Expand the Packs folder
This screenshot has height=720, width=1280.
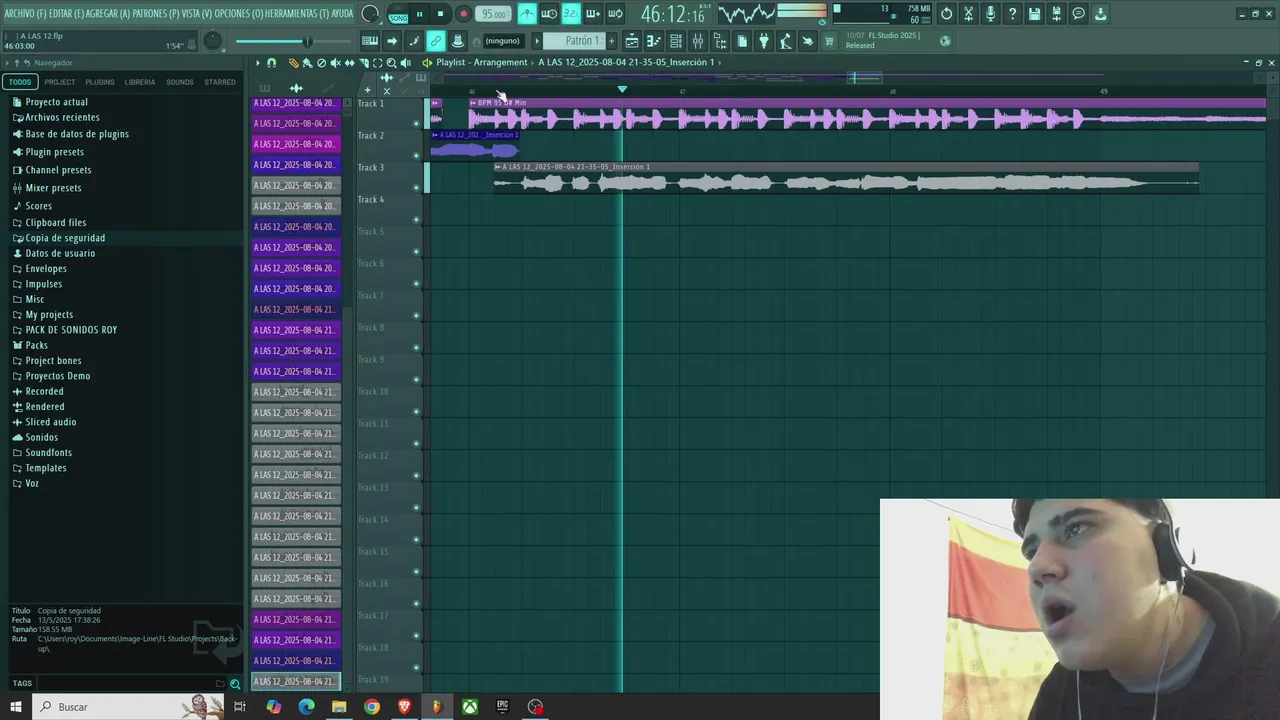coord(36,345)
